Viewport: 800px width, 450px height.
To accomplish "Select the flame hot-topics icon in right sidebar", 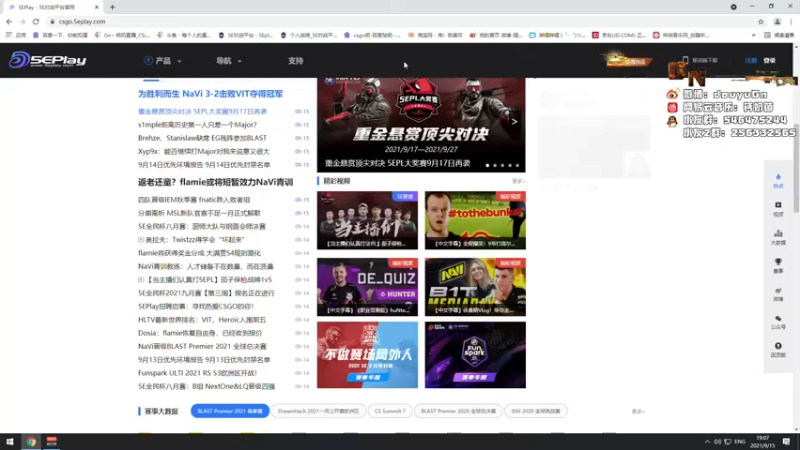I will (778, 181).
